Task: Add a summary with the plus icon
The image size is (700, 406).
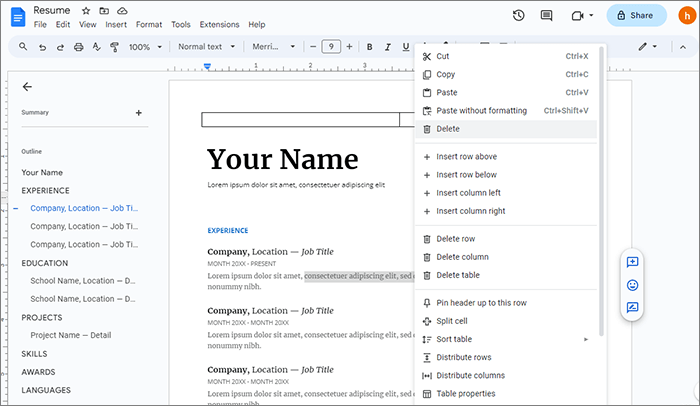Action: pos(139,113)
